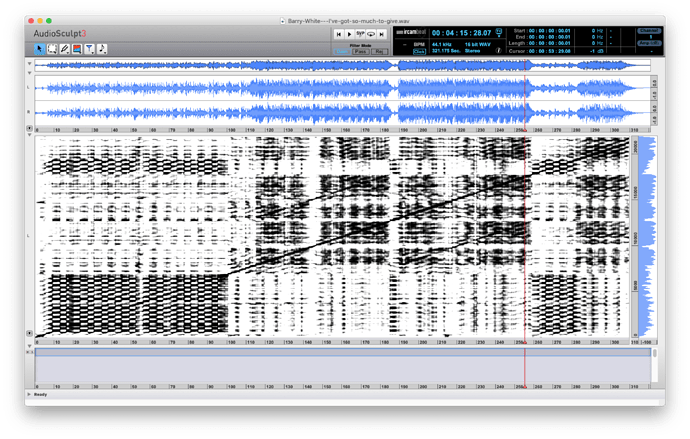Click the 16 bit WAV format text

[477, 44]
